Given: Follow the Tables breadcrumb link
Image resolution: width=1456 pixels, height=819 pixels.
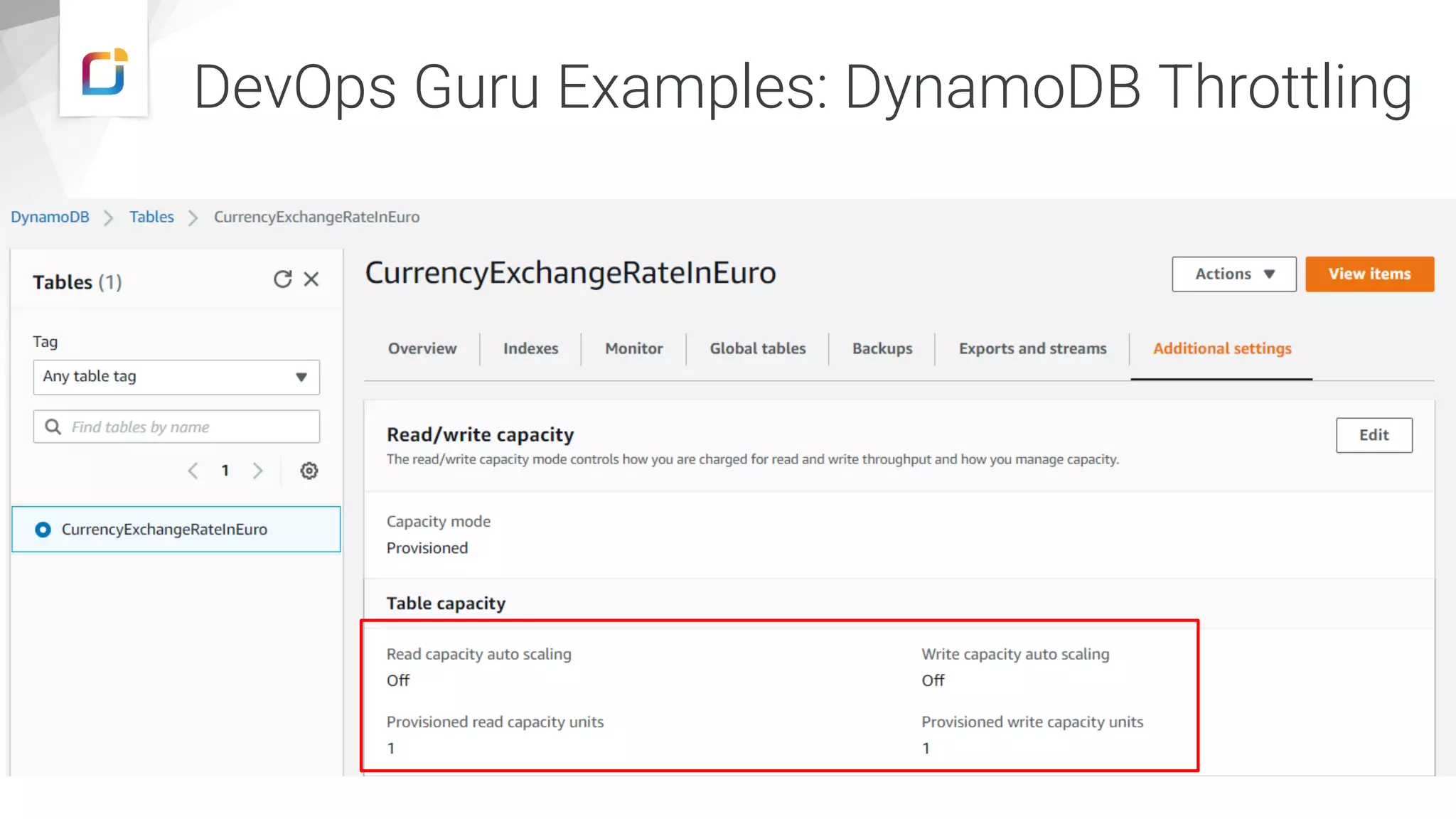Looking at the screenshot, I should (x=151, y=217).
